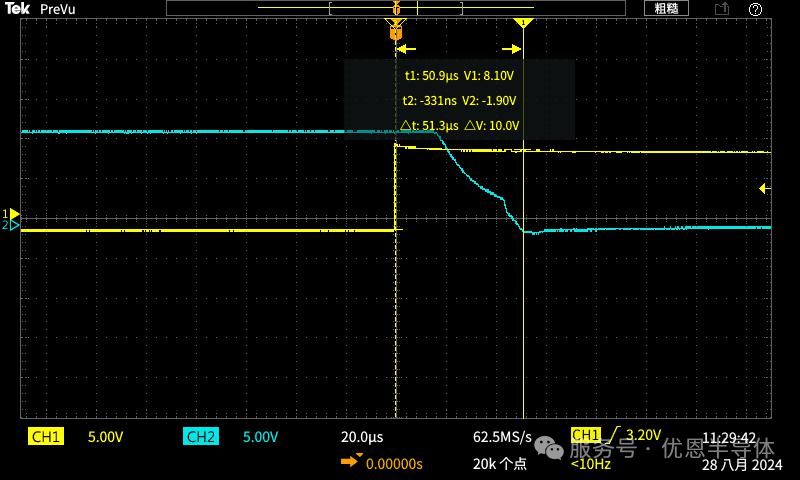Select the cyan CH2 channel badge
Viewport: 800px width, 480px height.
(x=200, y=437)
